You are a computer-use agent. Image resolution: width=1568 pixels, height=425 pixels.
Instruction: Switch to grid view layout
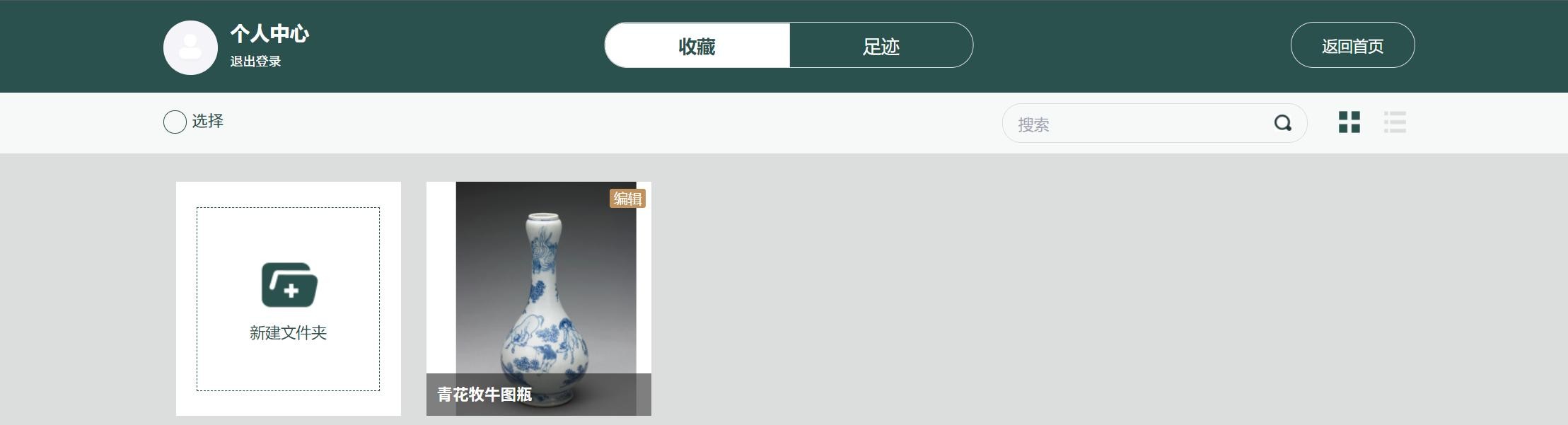1349,122
